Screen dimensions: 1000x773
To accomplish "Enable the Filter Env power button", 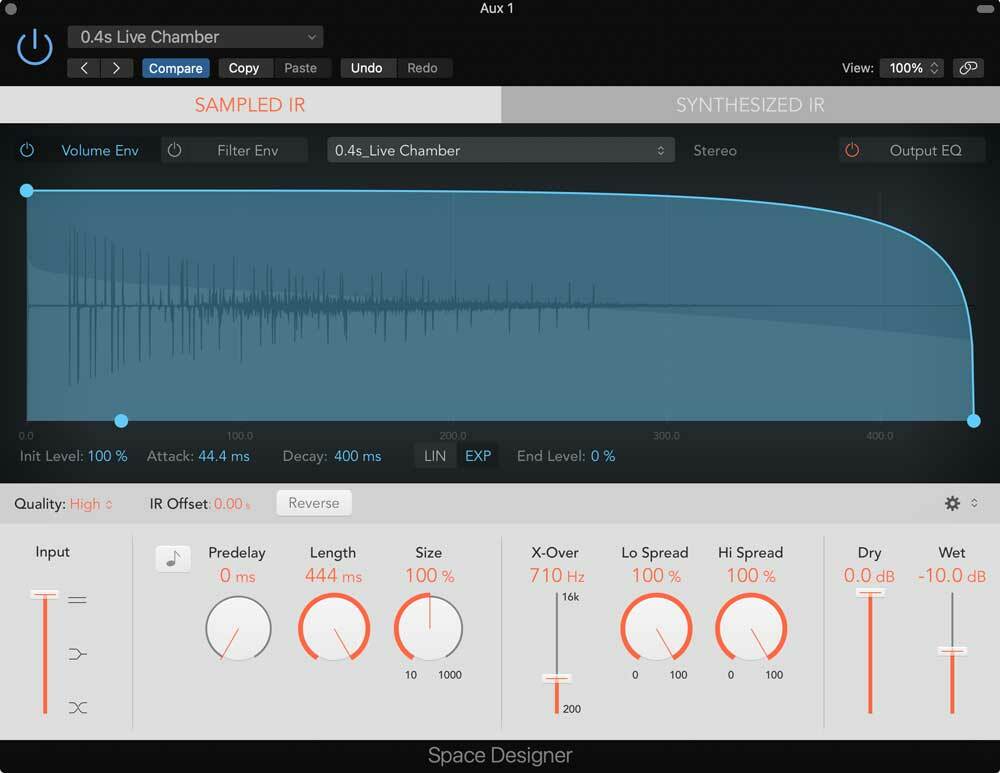I will click(x=175, y=150).
